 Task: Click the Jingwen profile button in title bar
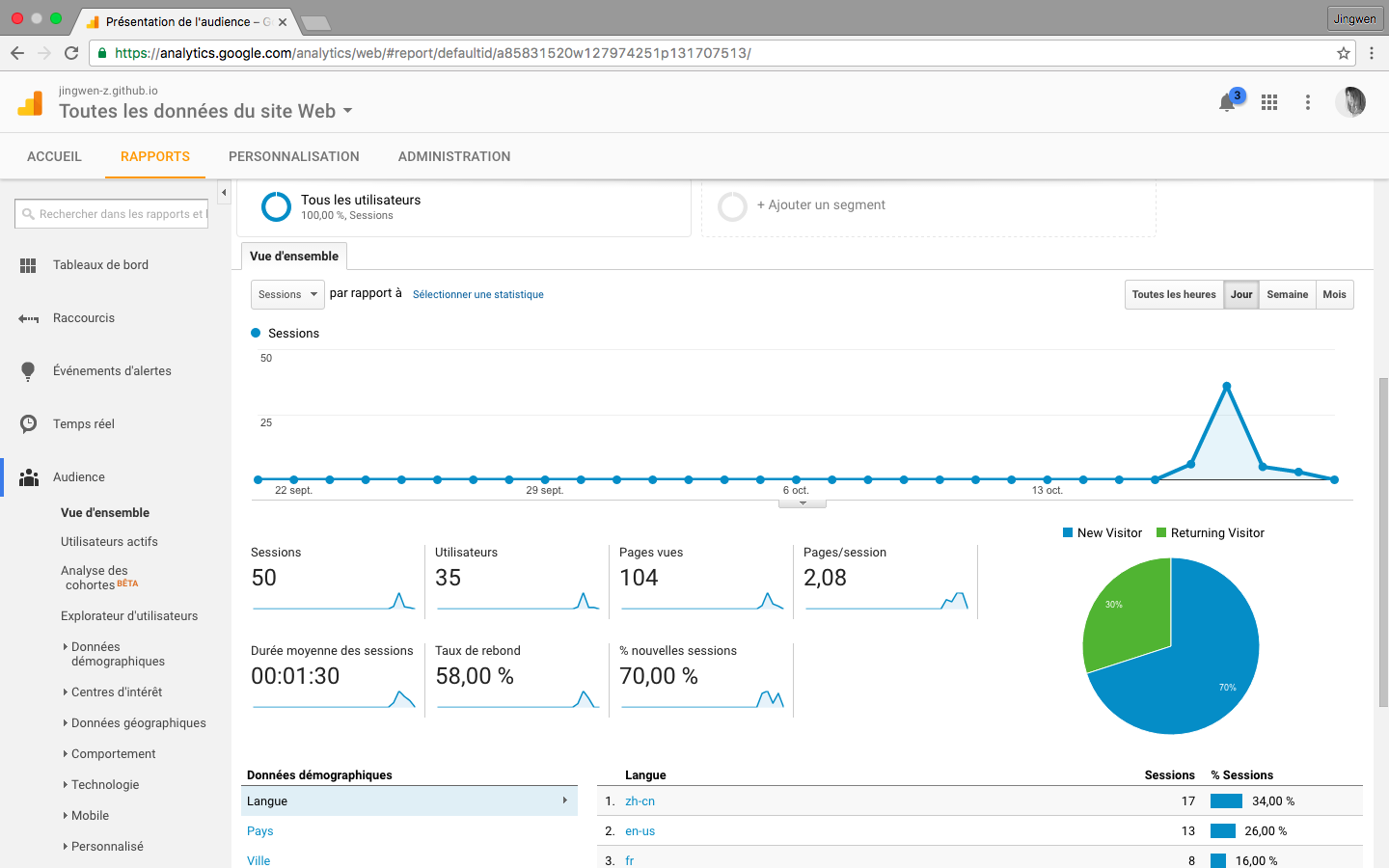pyautogui.click(x=1355, y=18)
